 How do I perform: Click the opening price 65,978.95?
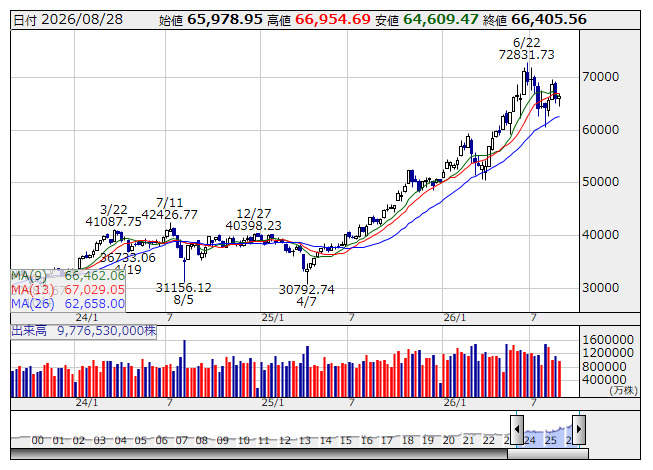click(225, 20)
